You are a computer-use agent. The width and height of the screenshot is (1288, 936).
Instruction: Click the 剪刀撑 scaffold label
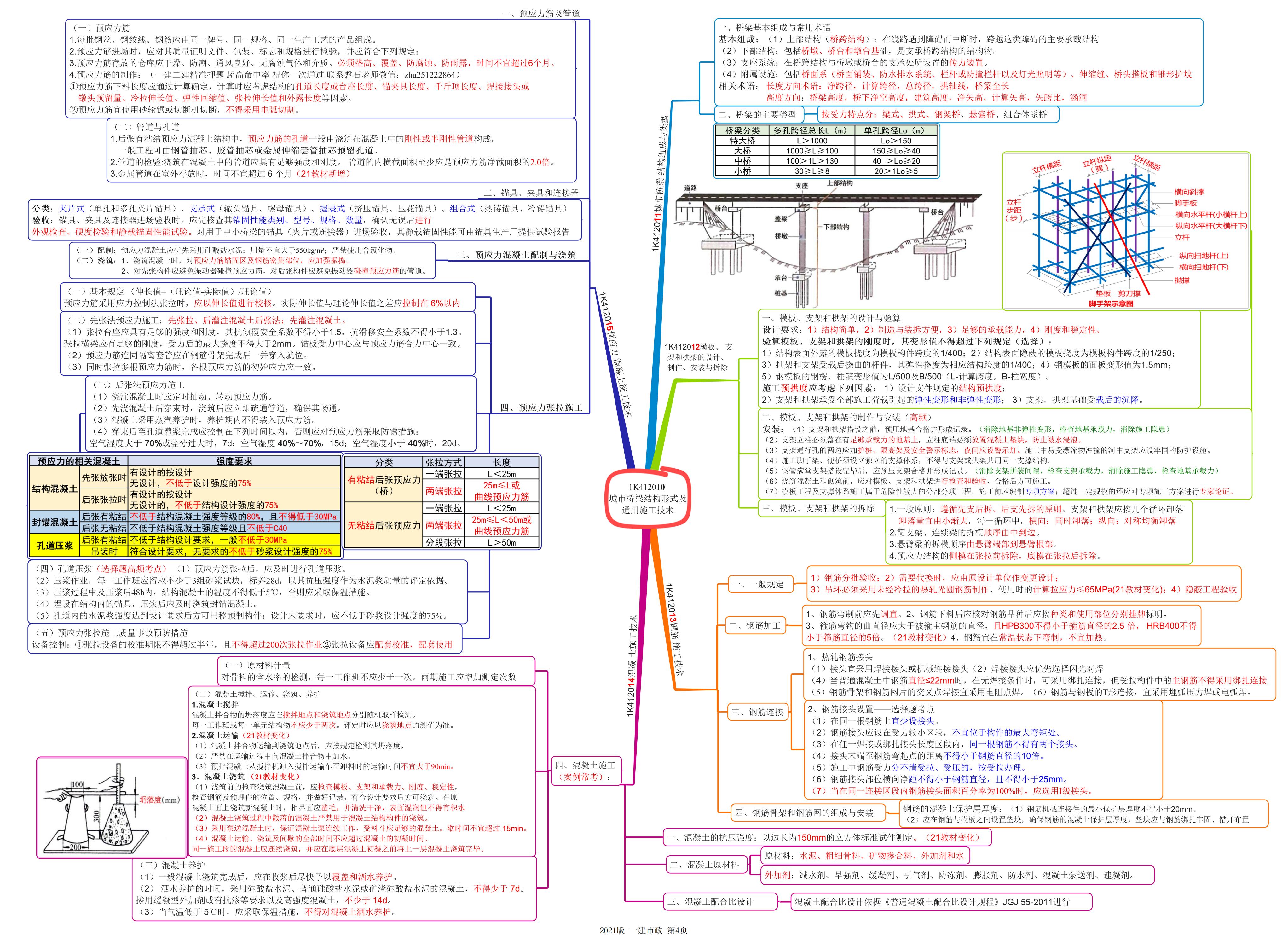[x=1129, y=294]
